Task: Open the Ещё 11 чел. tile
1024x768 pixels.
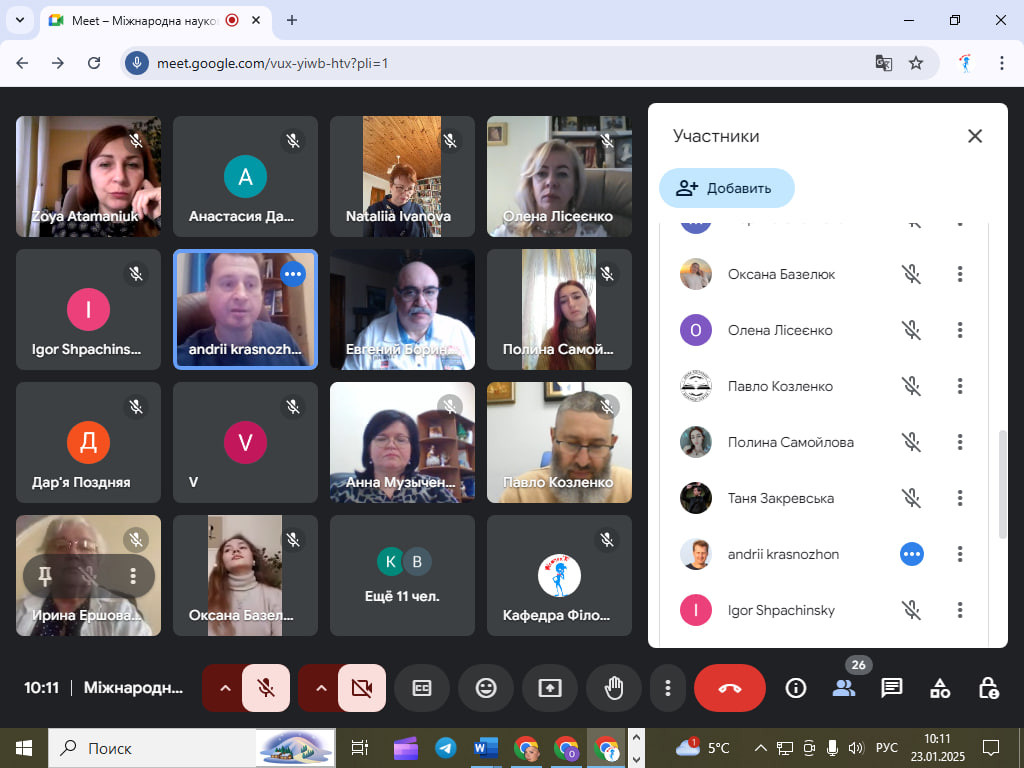Action: point(402,575)
